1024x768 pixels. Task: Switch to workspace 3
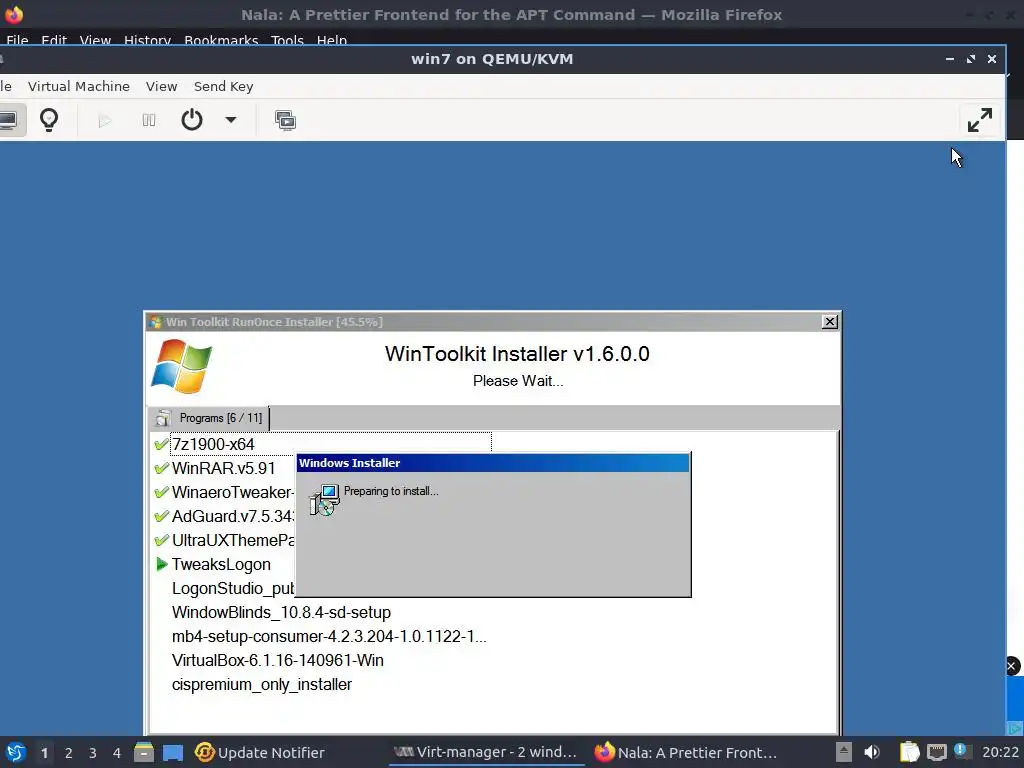coord(93,753)
